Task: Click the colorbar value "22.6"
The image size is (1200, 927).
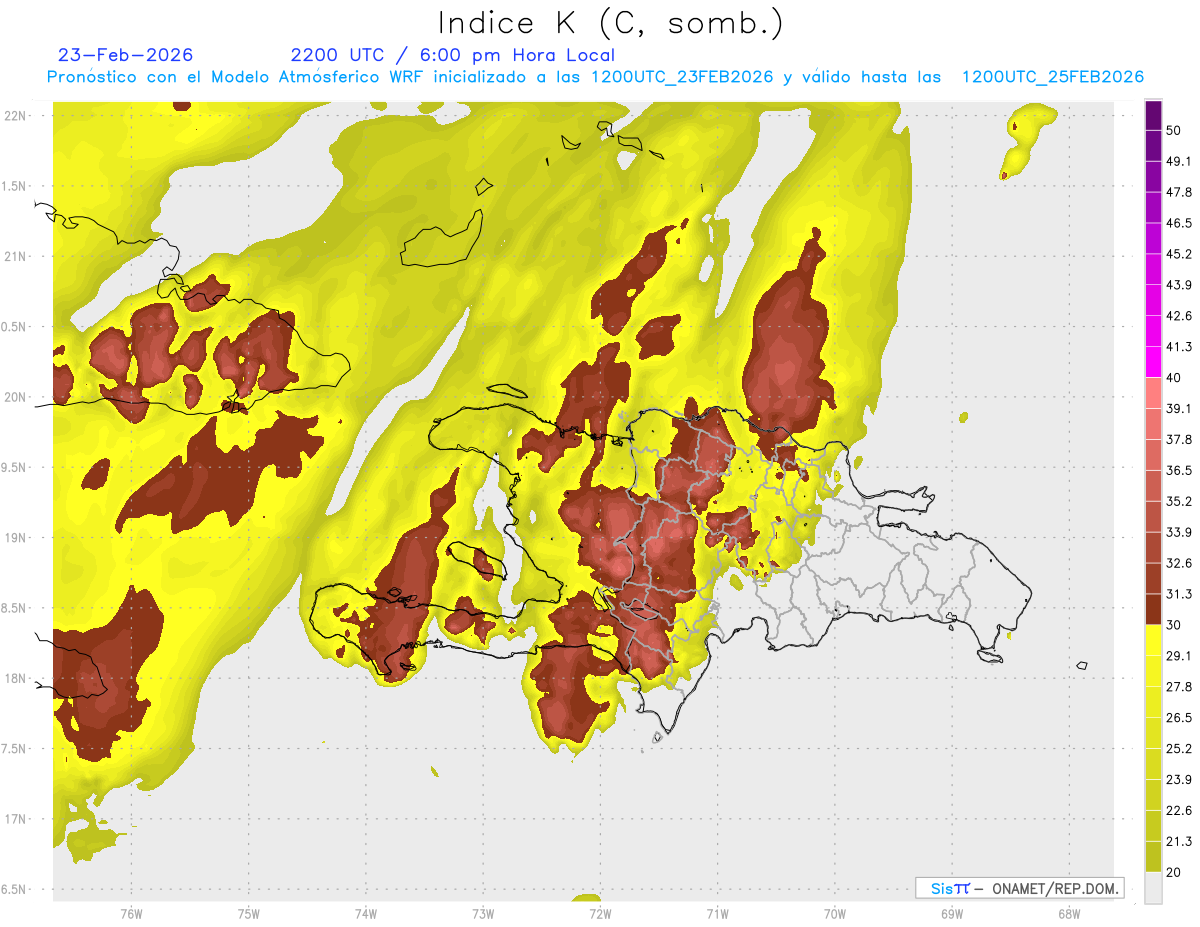Action: click(x=1179, y=810)
